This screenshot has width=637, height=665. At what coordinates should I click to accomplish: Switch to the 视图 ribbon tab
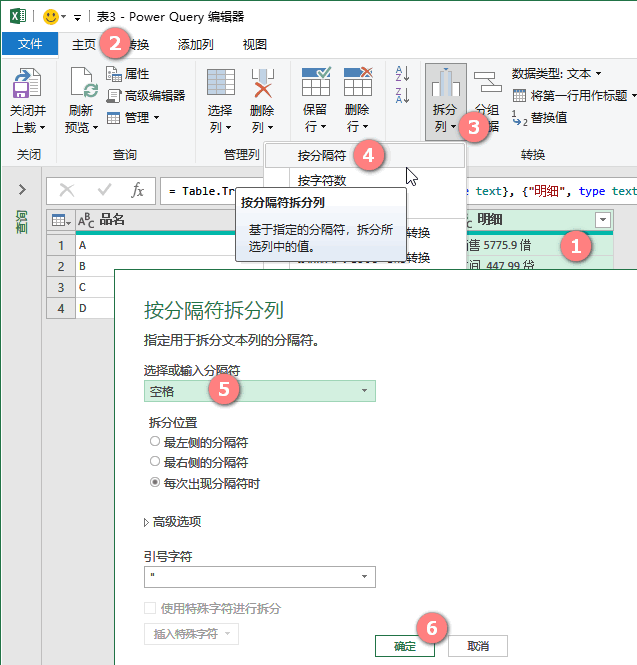point(254,44)
